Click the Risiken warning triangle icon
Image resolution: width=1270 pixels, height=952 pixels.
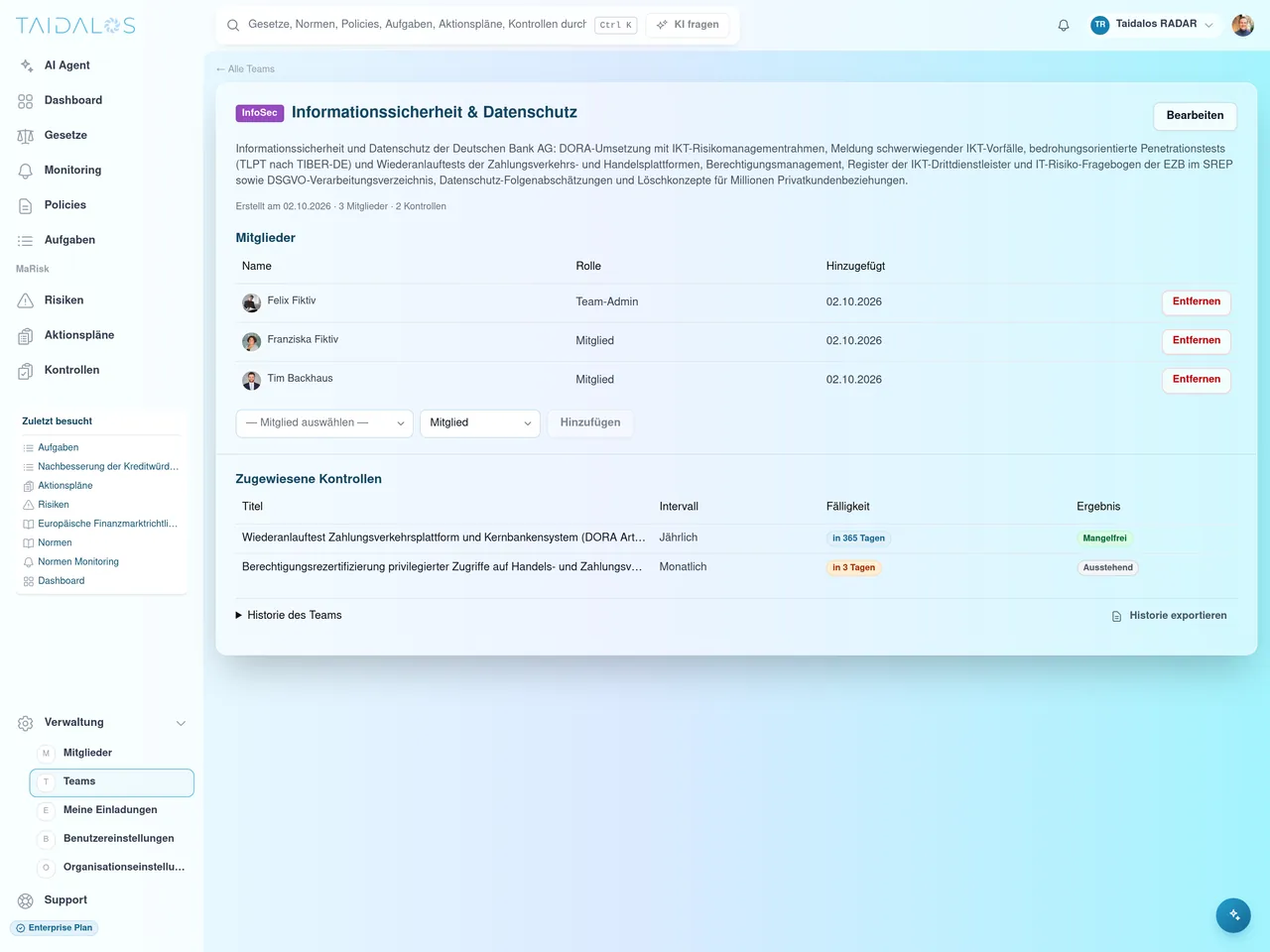click(x=26, y=300)
